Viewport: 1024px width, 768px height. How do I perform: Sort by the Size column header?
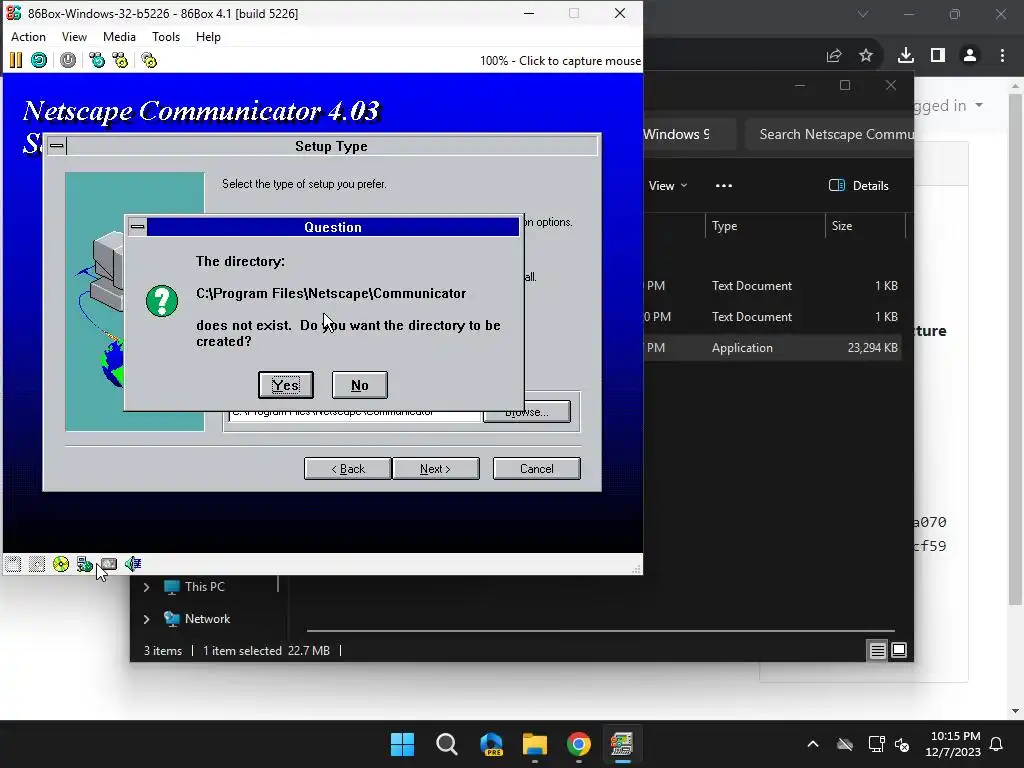pyautogui.click(x=865, y=226)
